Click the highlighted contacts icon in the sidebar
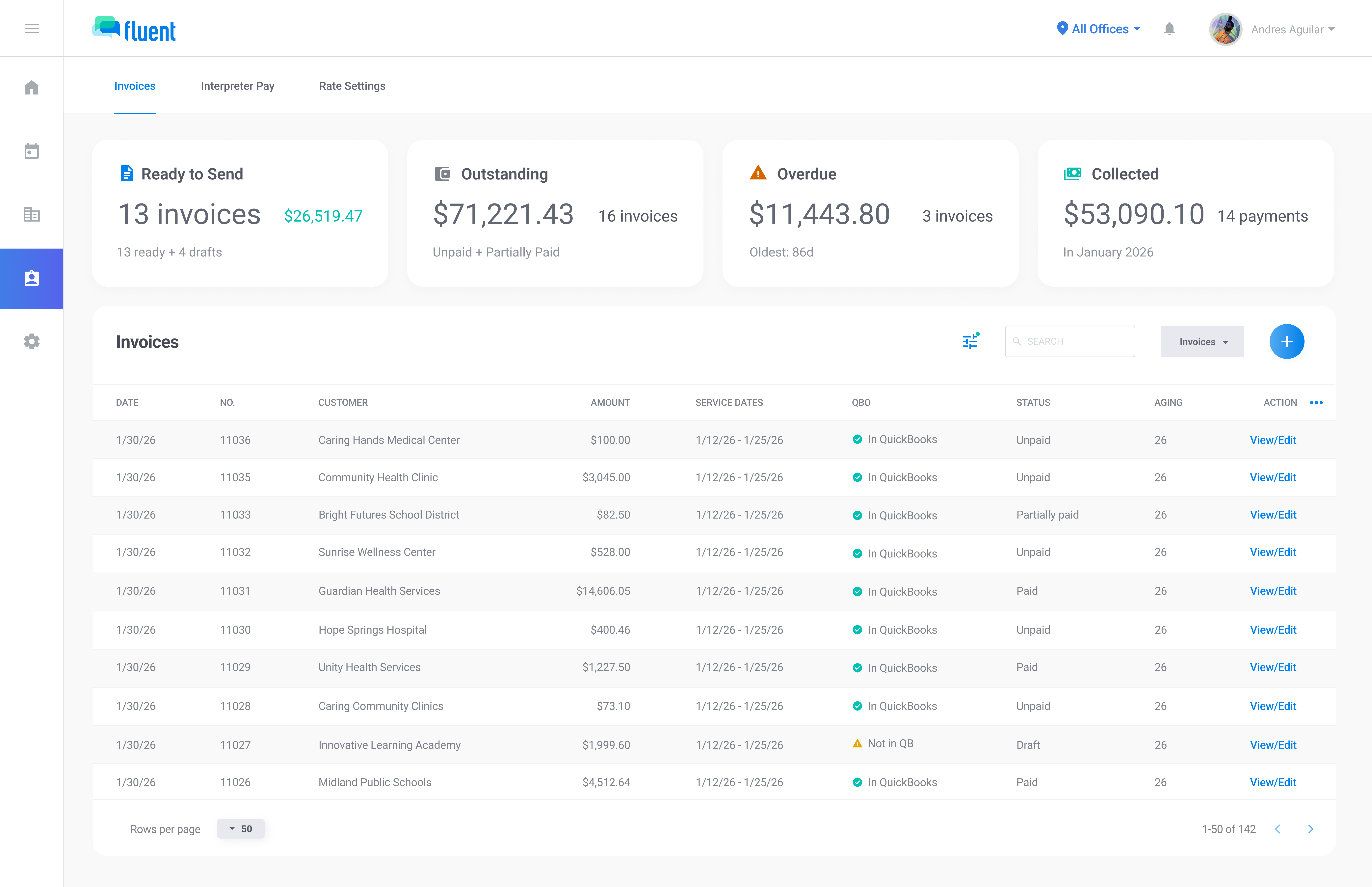This screenshot has width=1372, height=887. 32,278
